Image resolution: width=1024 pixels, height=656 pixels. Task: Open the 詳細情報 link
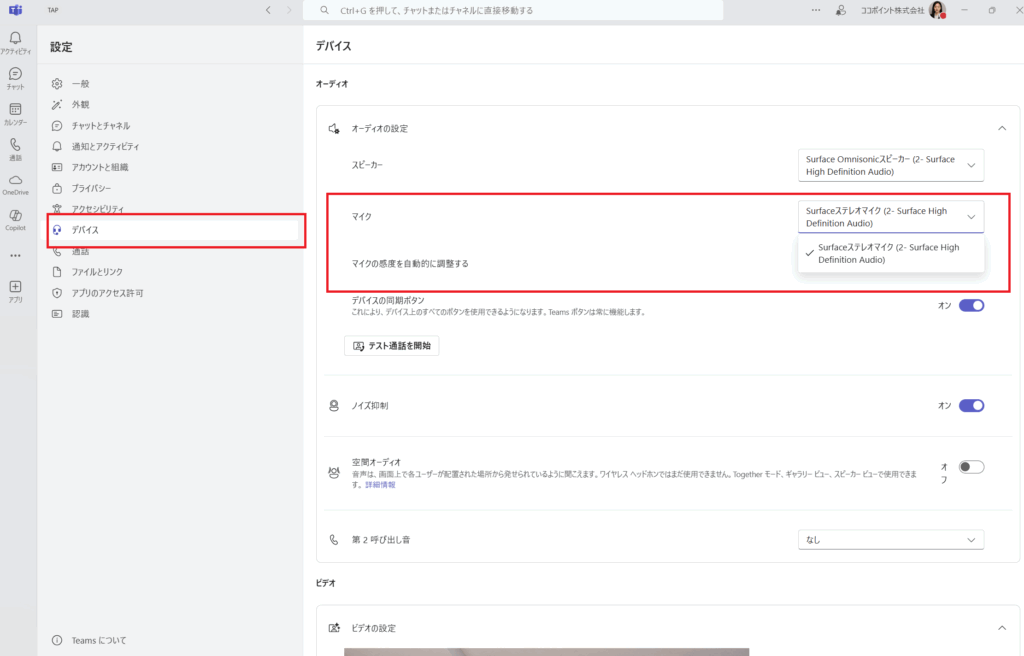pos(378,484)
